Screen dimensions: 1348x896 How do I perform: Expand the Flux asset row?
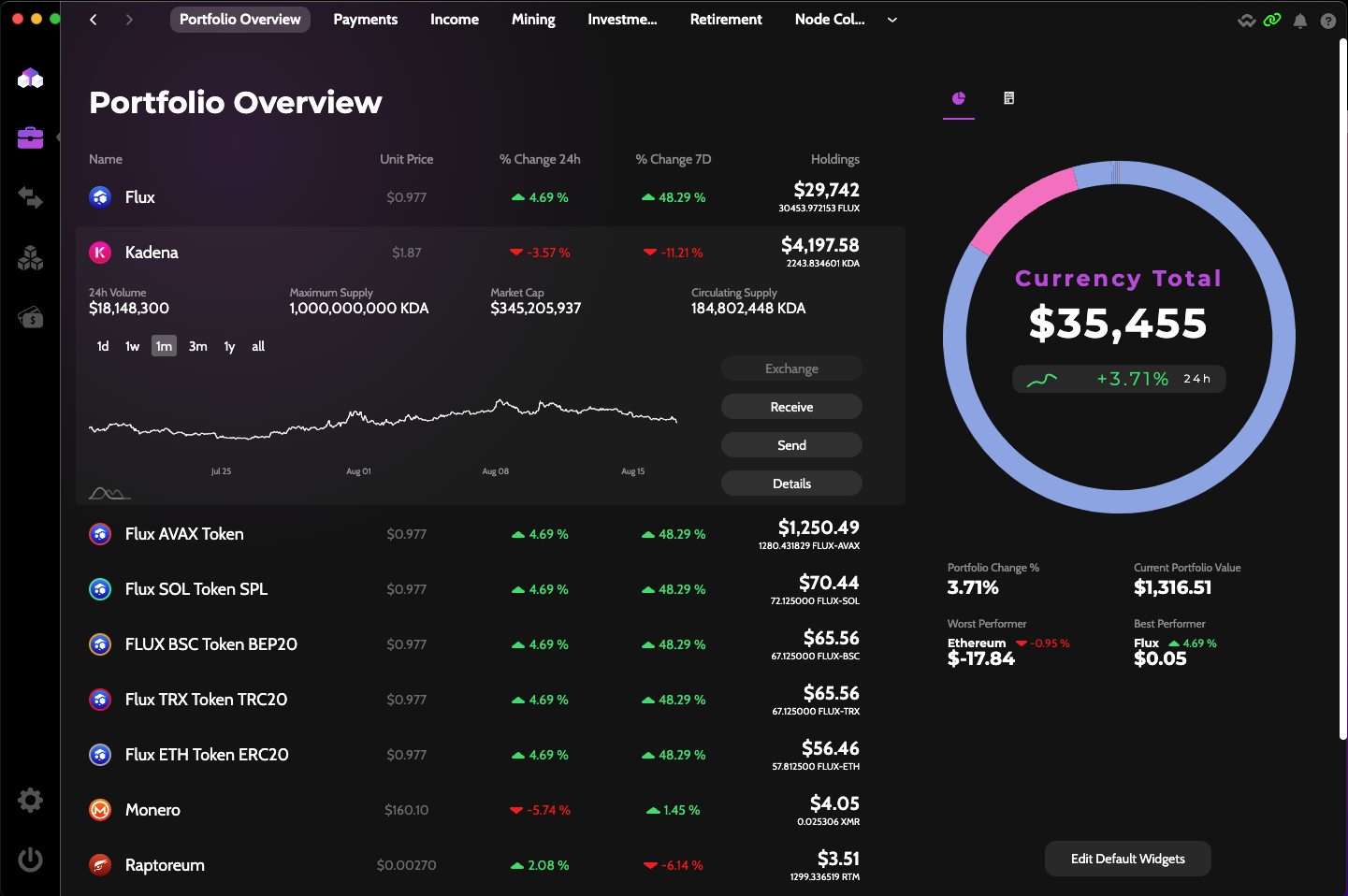tap(490, 197)
